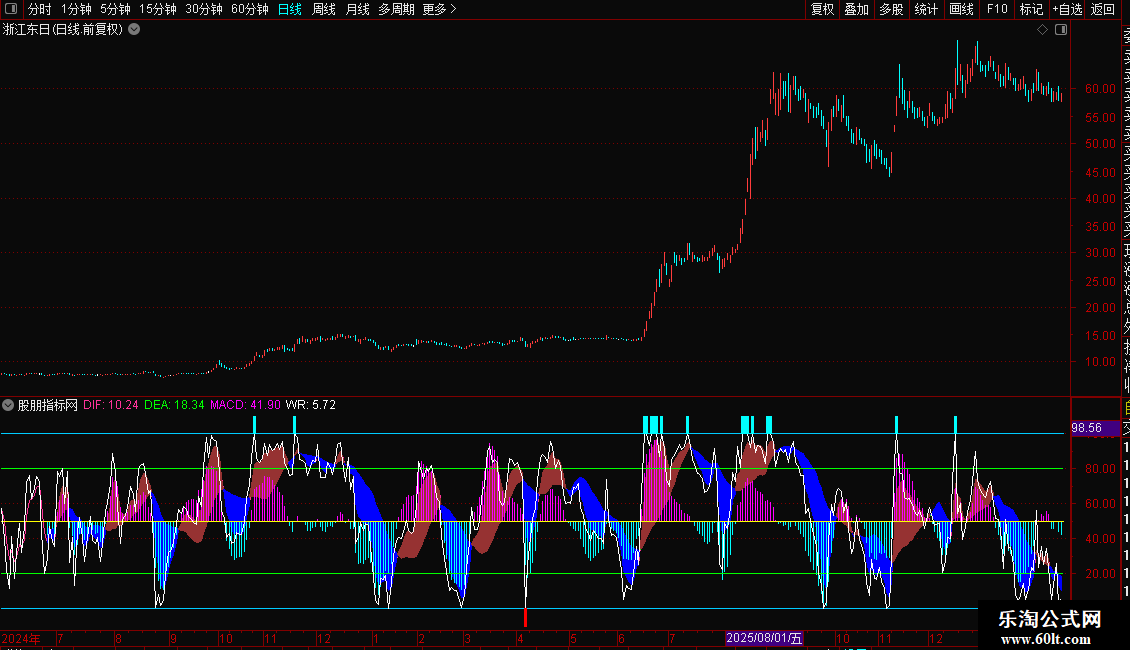This screenshot has height=650, width=1130.
Task: Click the 20.00 indicator axis label
Action: coord(1100,574)
